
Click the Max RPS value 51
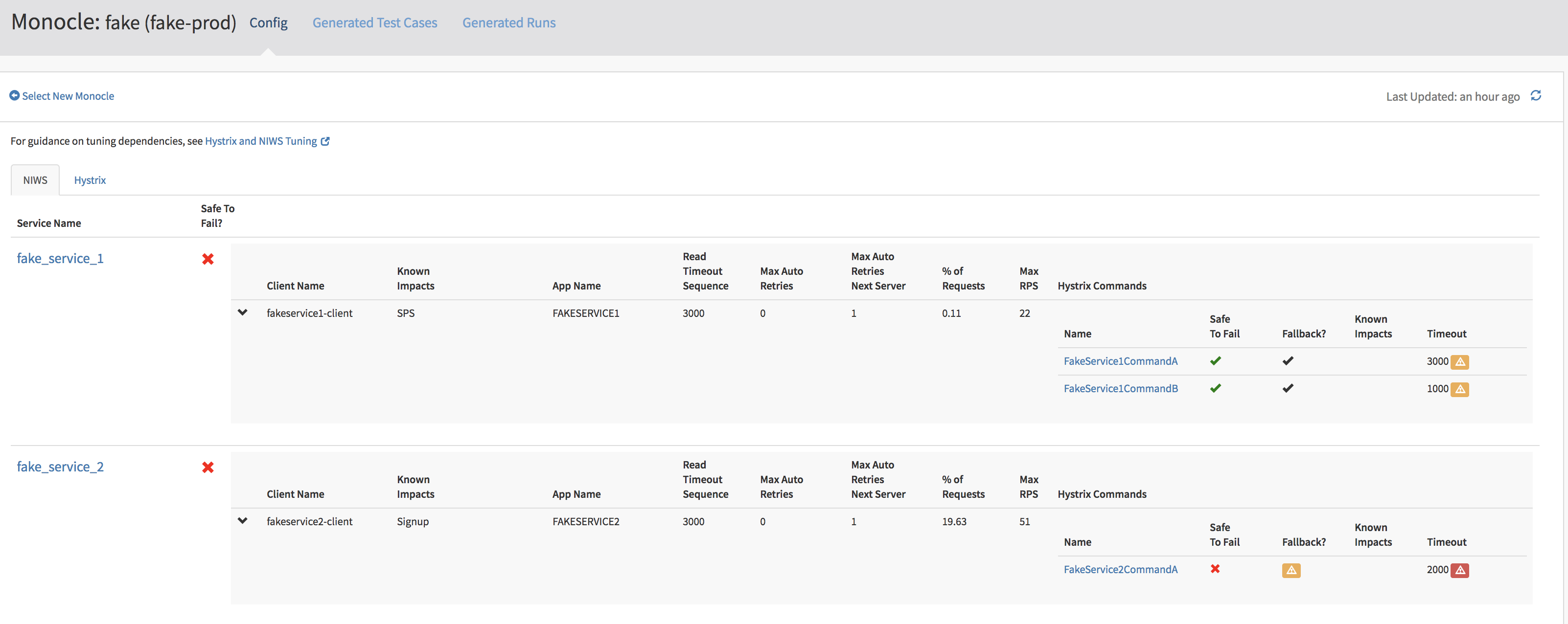1024,521
